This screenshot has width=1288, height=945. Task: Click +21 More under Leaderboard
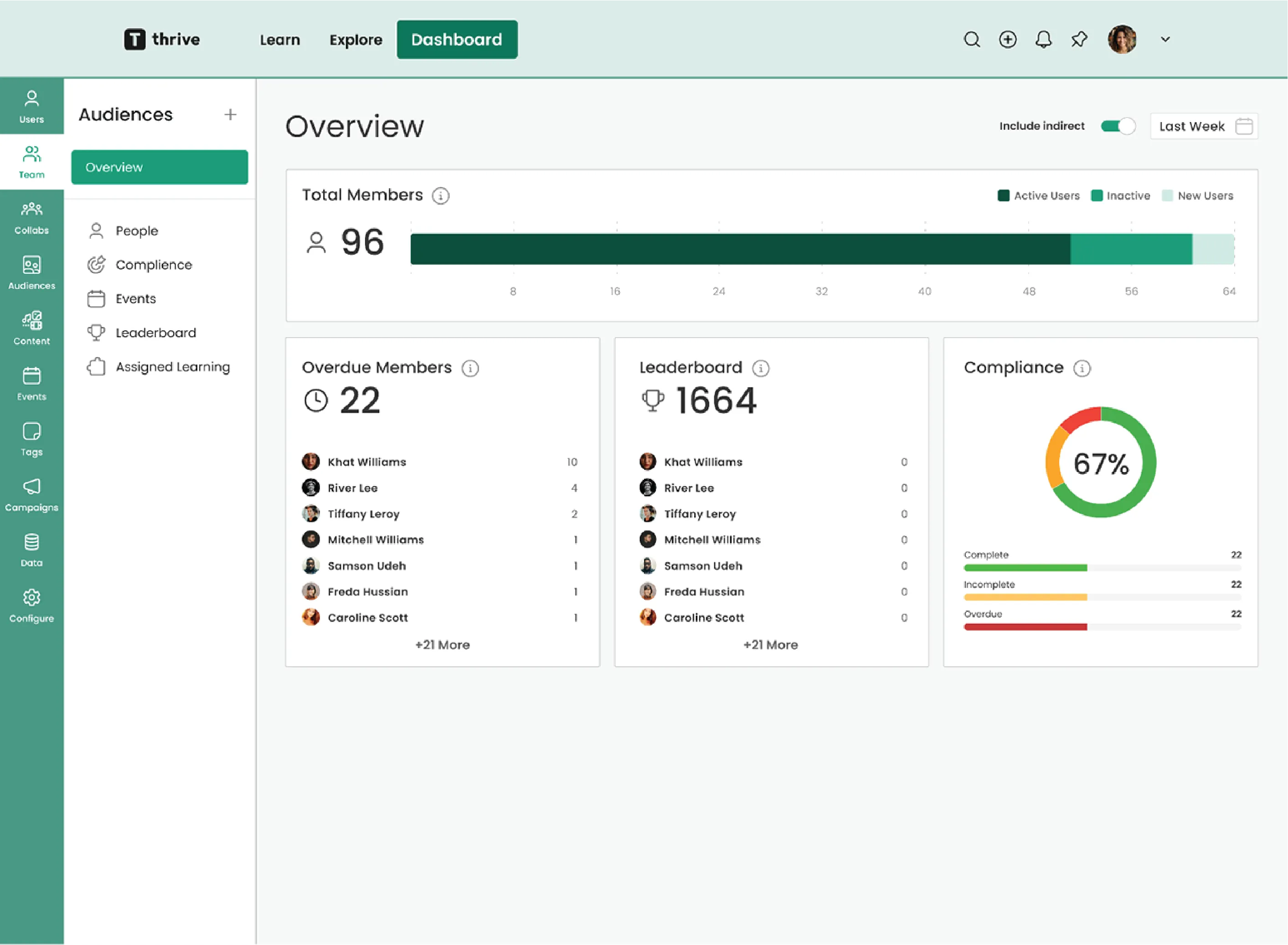pos(770,645)
